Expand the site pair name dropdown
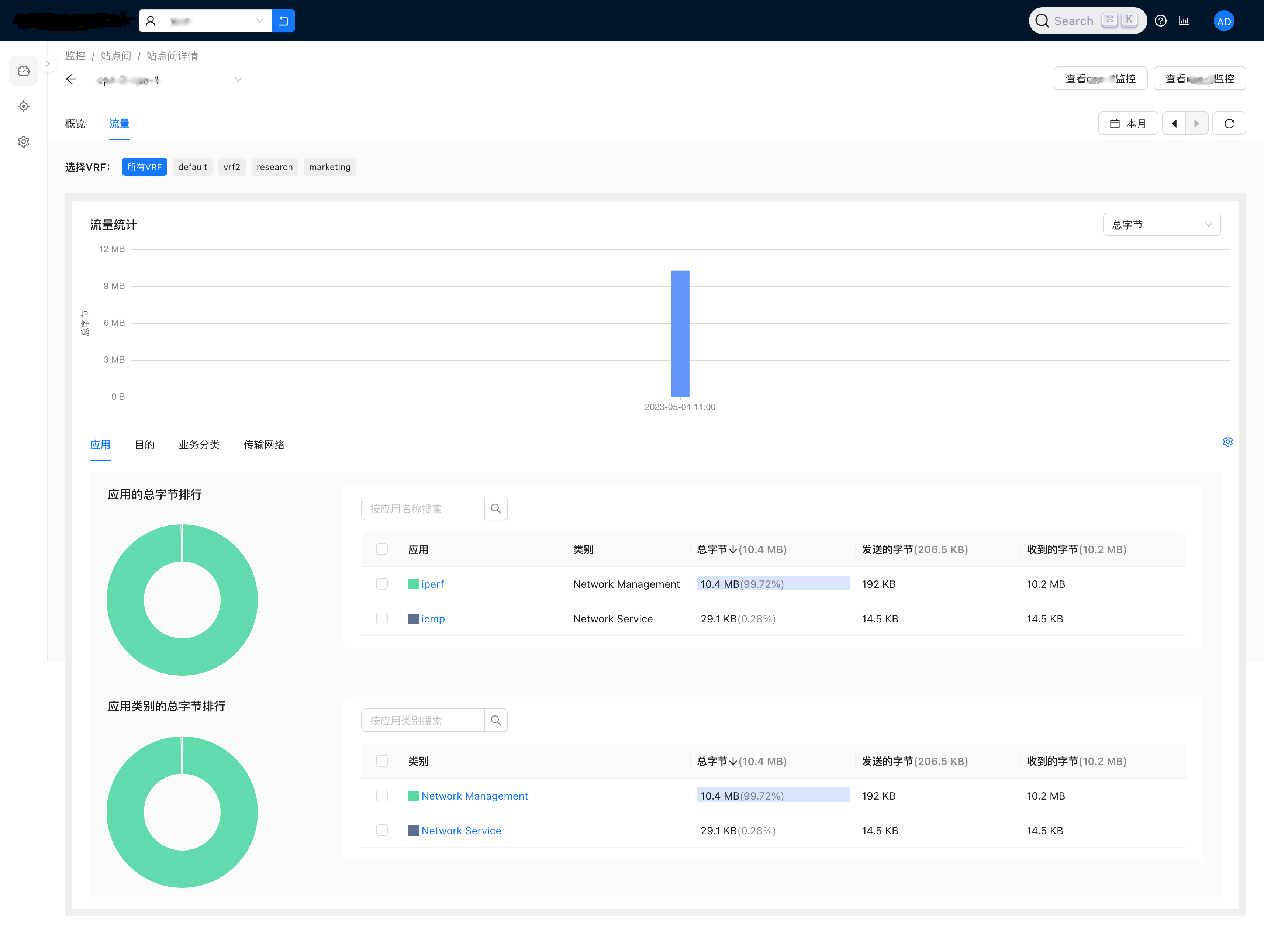The image size is (1264, 952). coord(238,79)
